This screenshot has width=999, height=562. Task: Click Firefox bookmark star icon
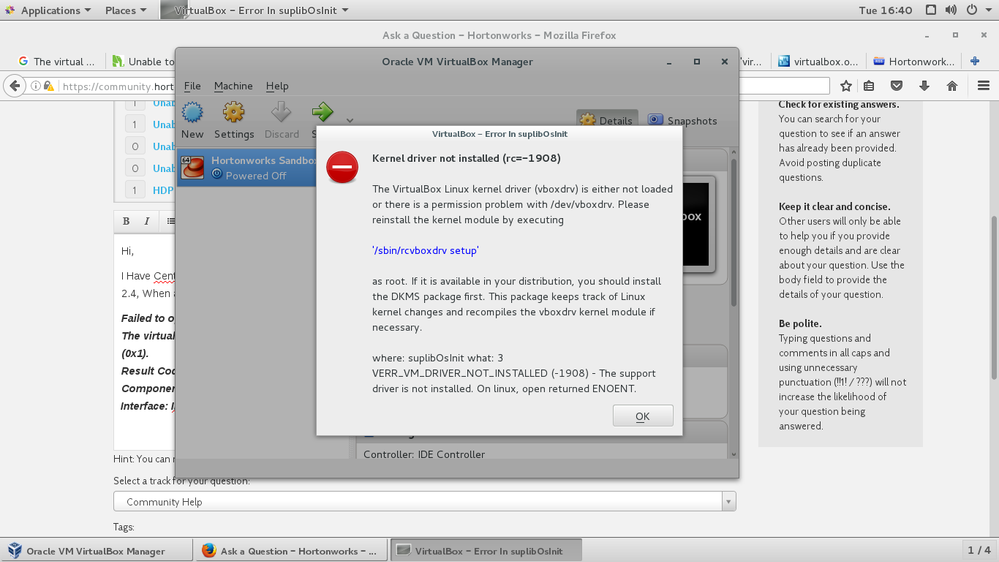coord(845,86)
